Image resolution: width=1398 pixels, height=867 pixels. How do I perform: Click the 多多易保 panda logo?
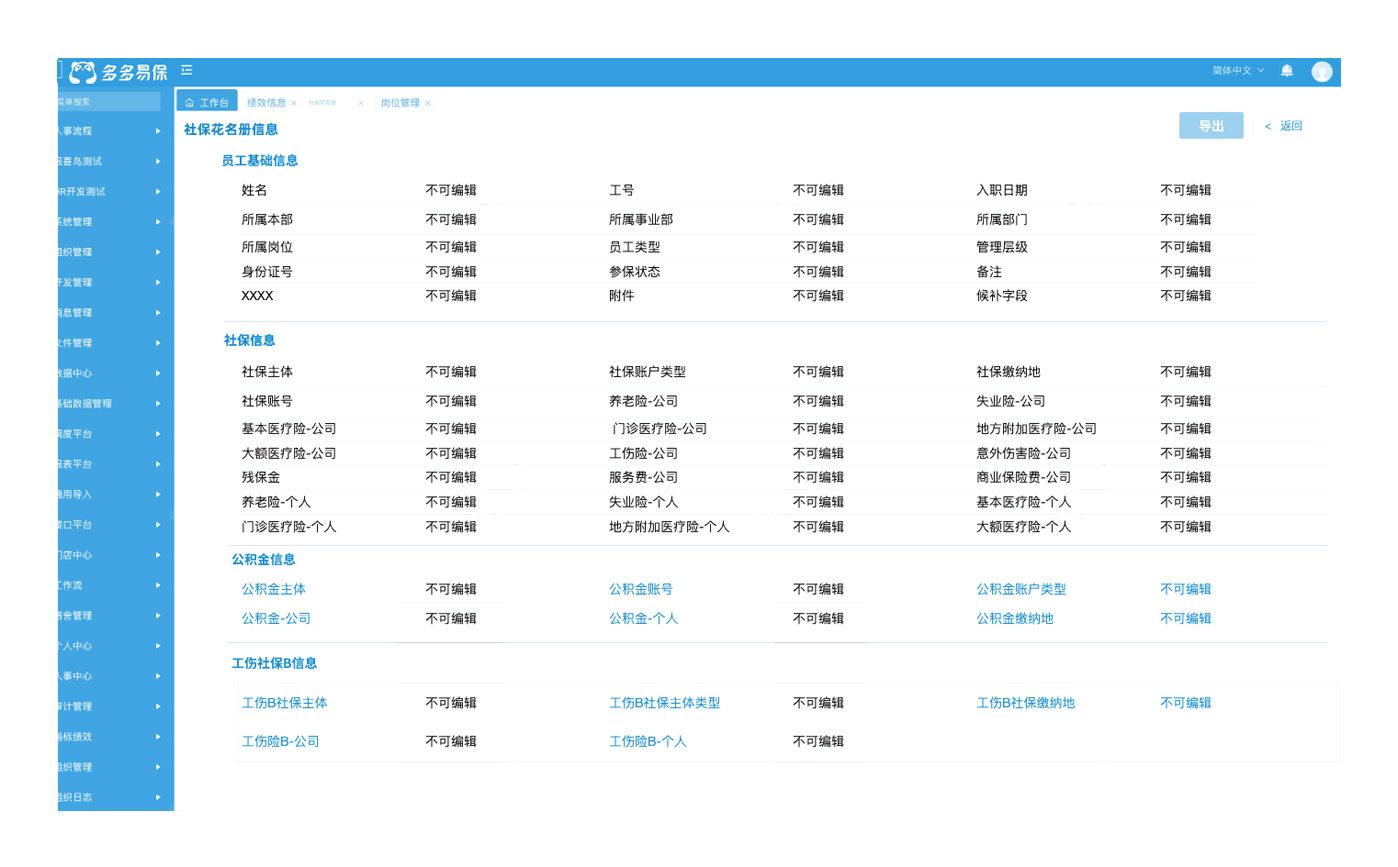pyautogui.click(x=83, y=72)
